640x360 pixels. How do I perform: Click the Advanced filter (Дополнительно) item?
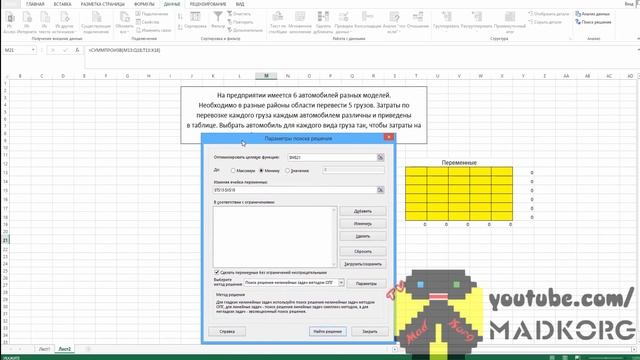tap(245, 30)
